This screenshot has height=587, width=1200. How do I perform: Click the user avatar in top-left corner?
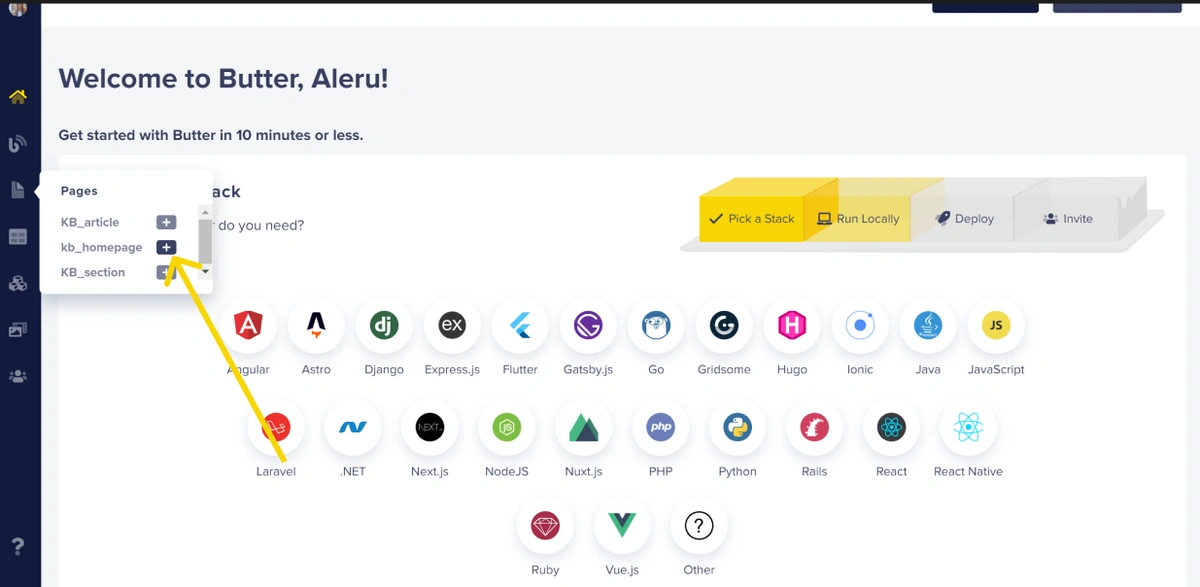click(18, 8)
